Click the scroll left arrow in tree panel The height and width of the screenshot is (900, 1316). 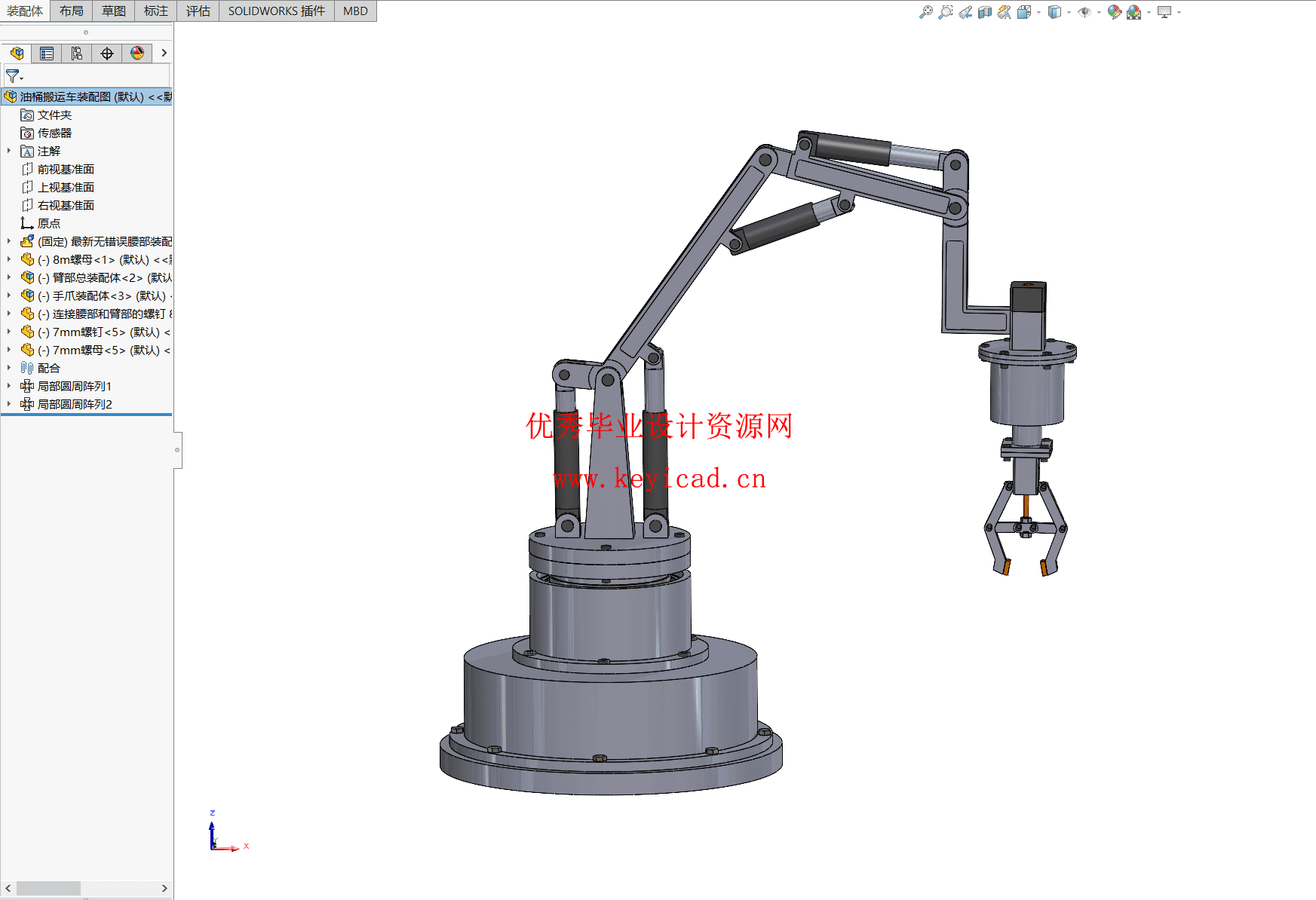click(8, 889)
